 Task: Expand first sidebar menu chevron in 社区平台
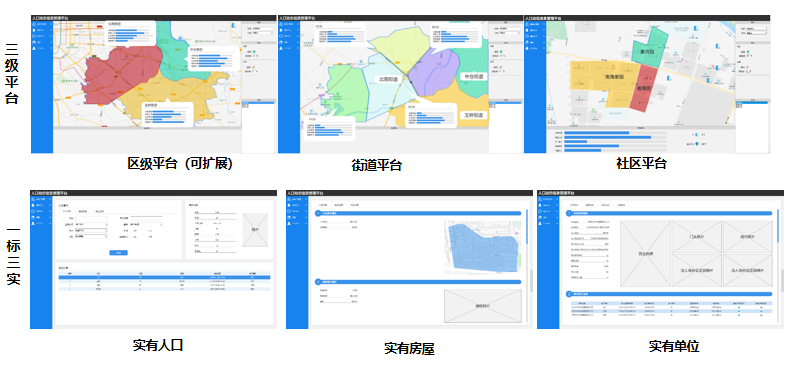click(544, 24)
